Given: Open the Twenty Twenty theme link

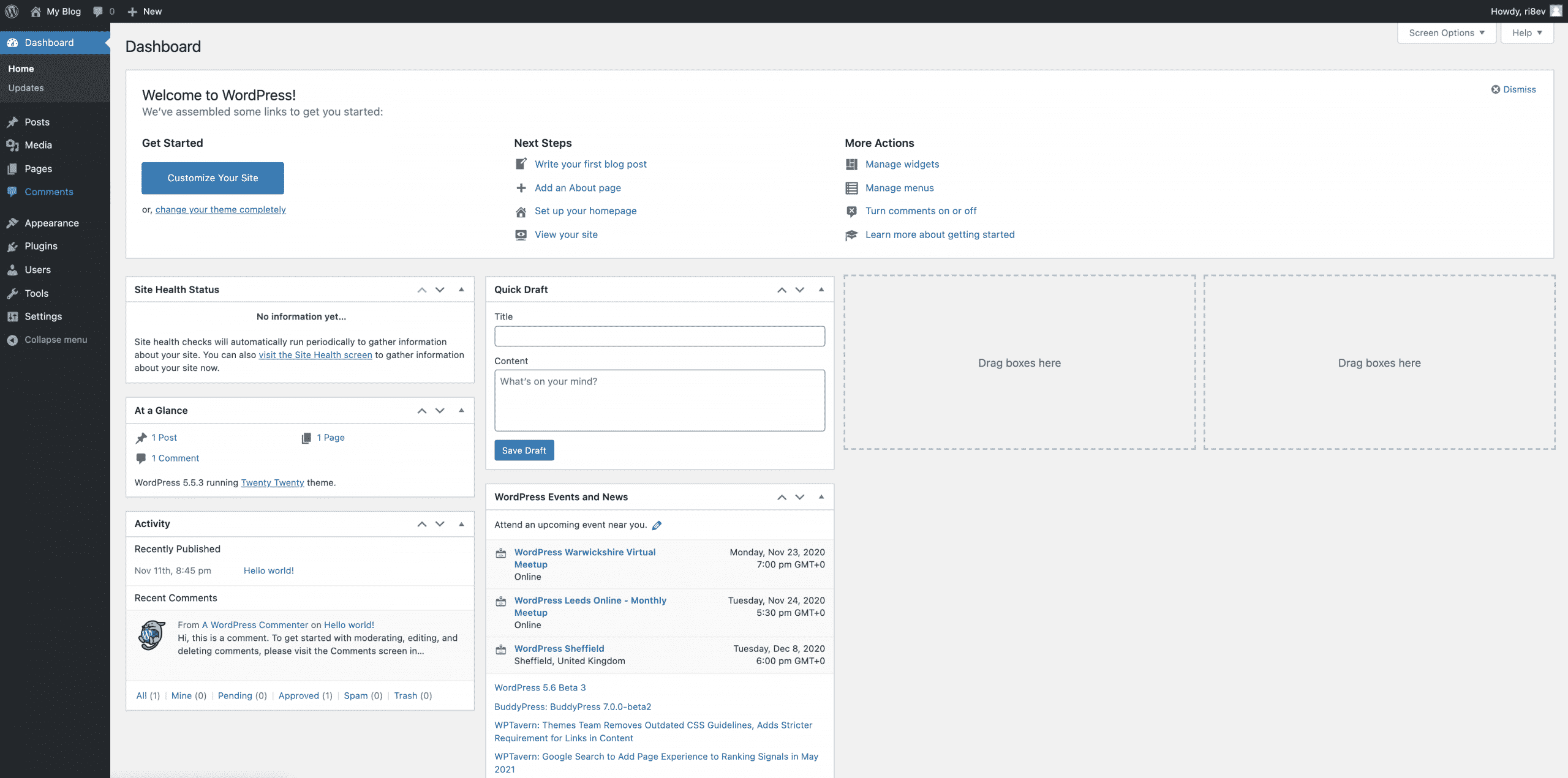Looking at the screenshot, I should pyautogui.click(x=273, y=483).
